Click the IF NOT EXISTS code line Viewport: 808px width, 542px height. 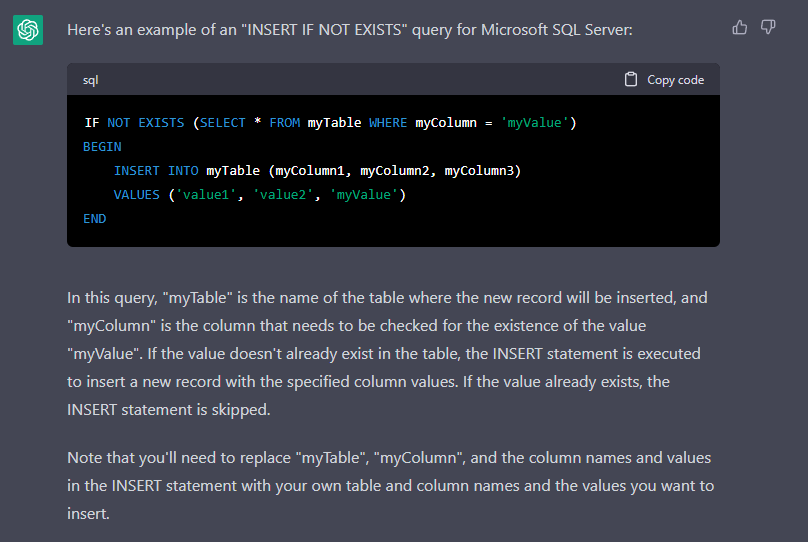click(x=330, y=123)
